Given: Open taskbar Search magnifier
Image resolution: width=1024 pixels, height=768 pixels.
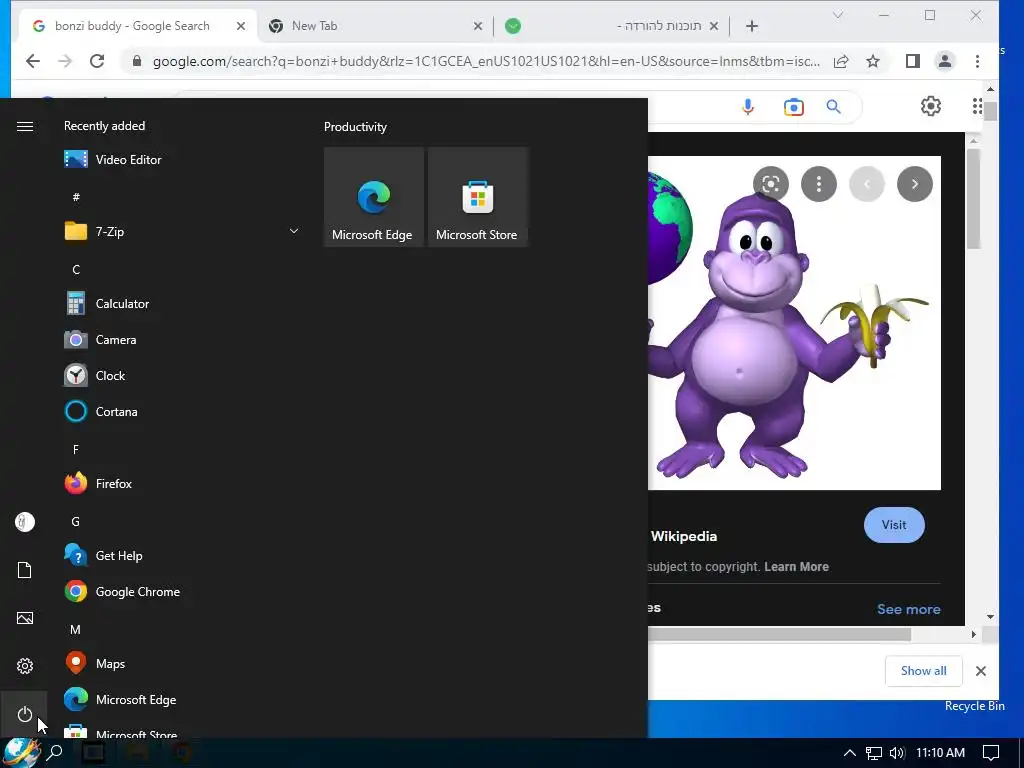Looking at the screenshot, I should [56, 753].
